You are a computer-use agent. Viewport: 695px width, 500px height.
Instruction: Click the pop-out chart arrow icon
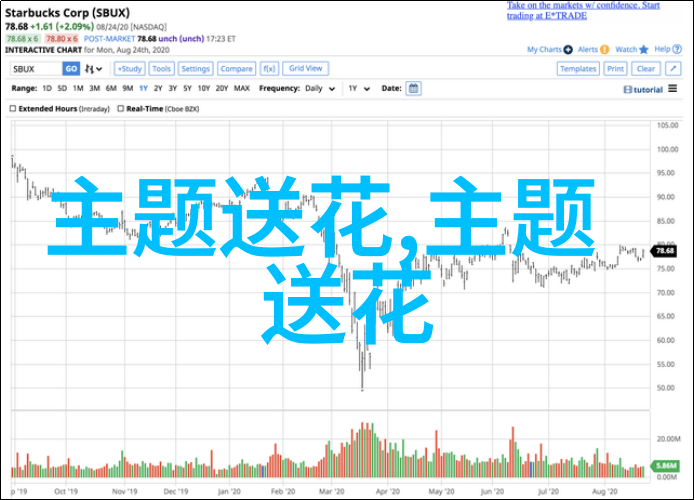[x=673, y=69]
